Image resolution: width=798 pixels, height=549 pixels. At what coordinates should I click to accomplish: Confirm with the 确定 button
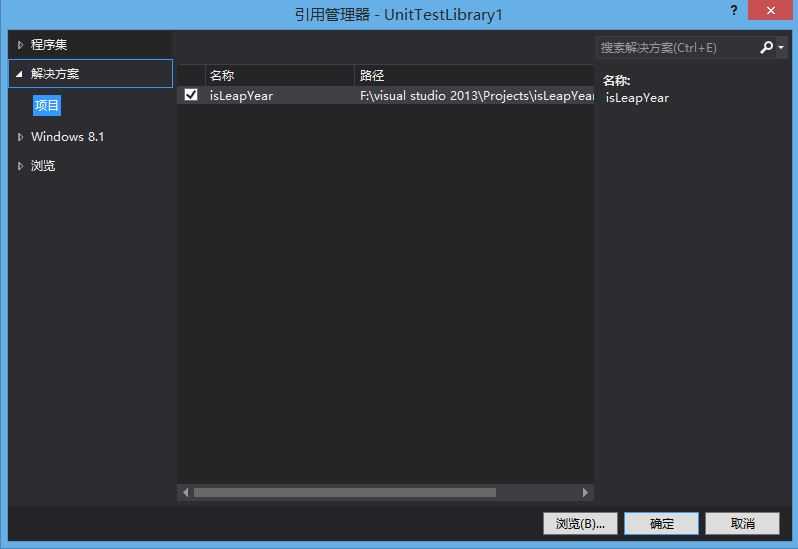(x=662, y=524)
